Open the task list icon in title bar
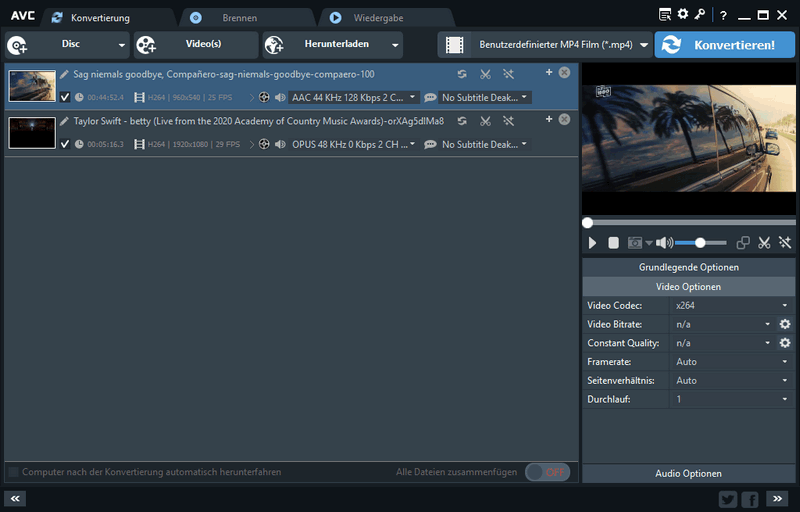 (x=665, y=15)
